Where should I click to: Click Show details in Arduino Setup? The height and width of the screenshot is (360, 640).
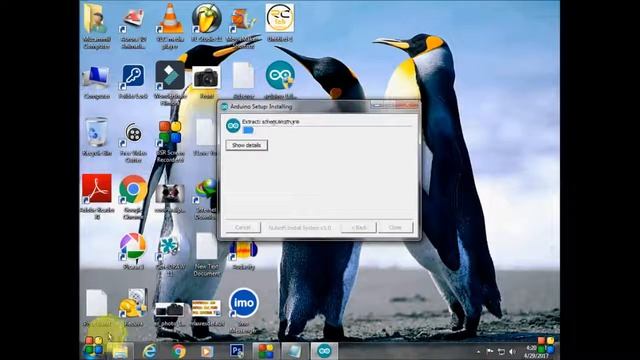tap(247, 145)
